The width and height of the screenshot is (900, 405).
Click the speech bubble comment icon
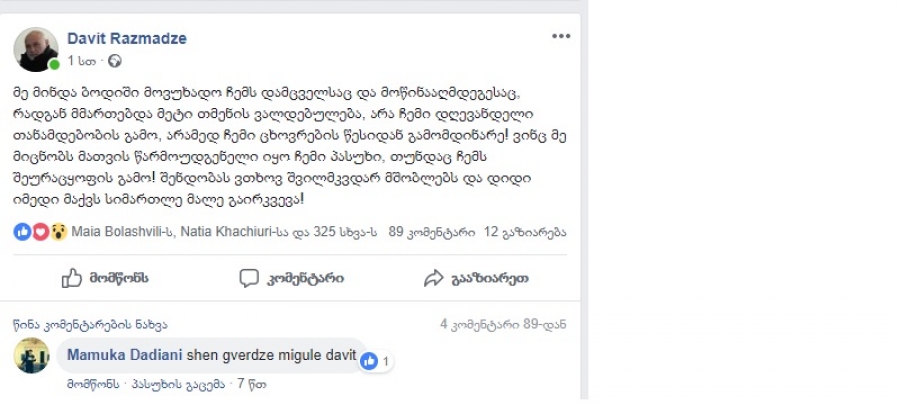coord(249,278)
